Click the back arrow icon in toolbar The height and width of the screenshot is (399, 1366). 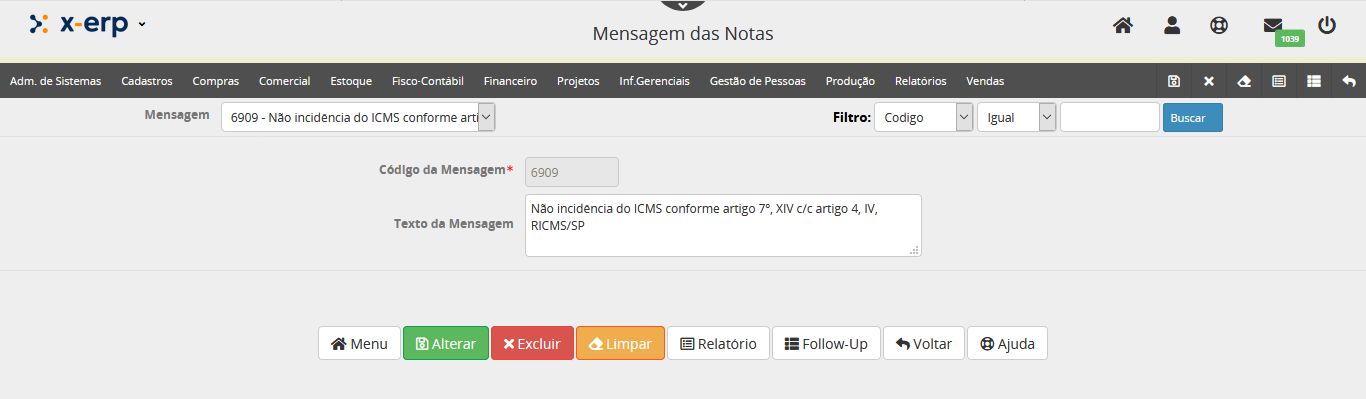(x=1349, y=81)
